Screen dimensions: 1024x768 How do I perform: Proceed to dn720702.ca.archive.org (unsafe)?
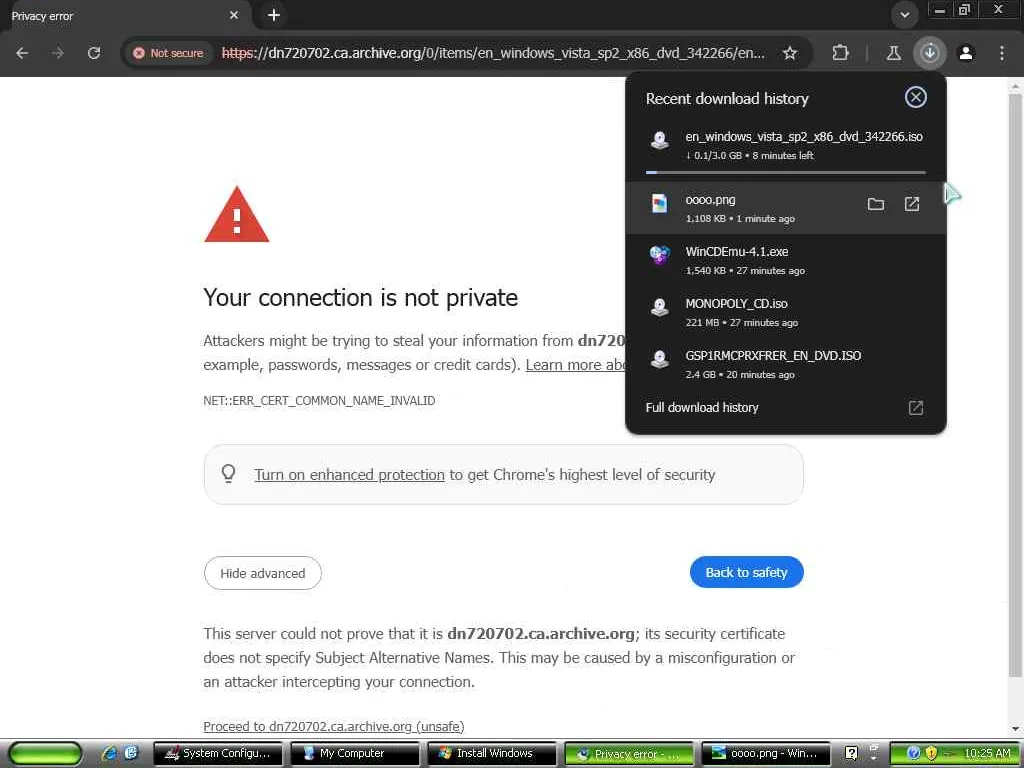(333, 726)
